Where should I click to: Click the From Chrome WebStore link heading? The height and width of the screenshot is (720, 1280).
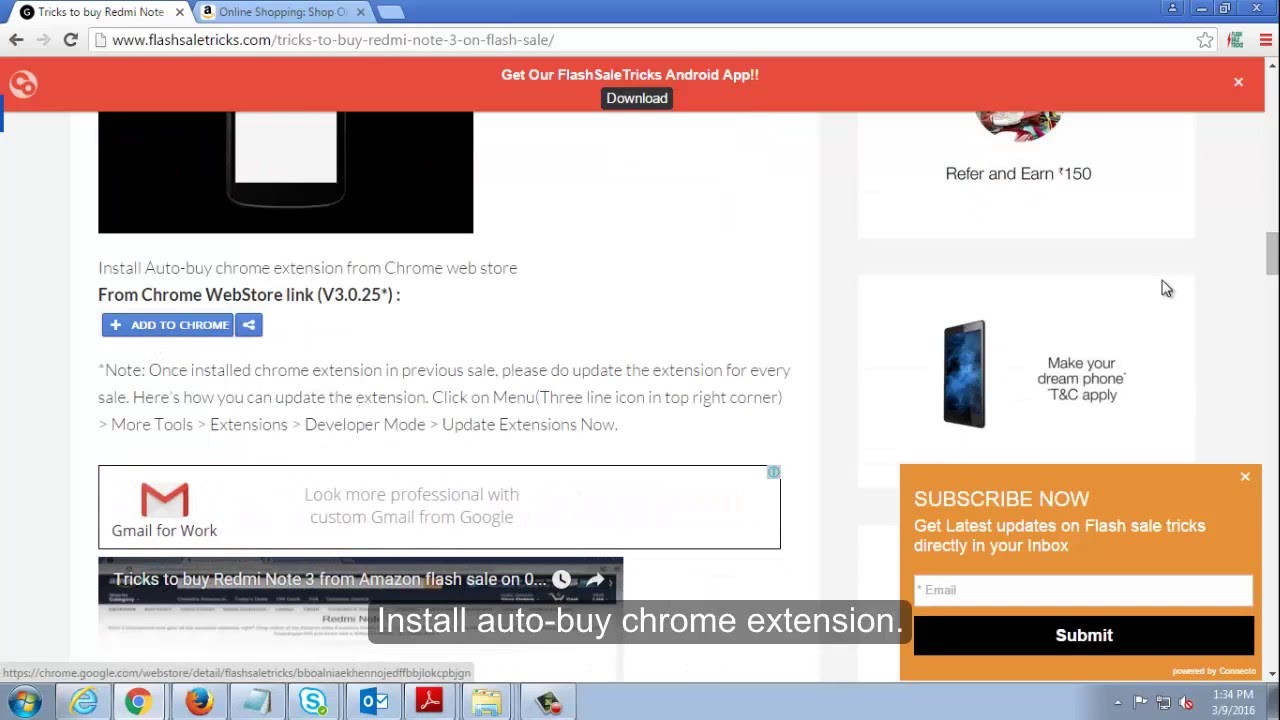point(249,295)
